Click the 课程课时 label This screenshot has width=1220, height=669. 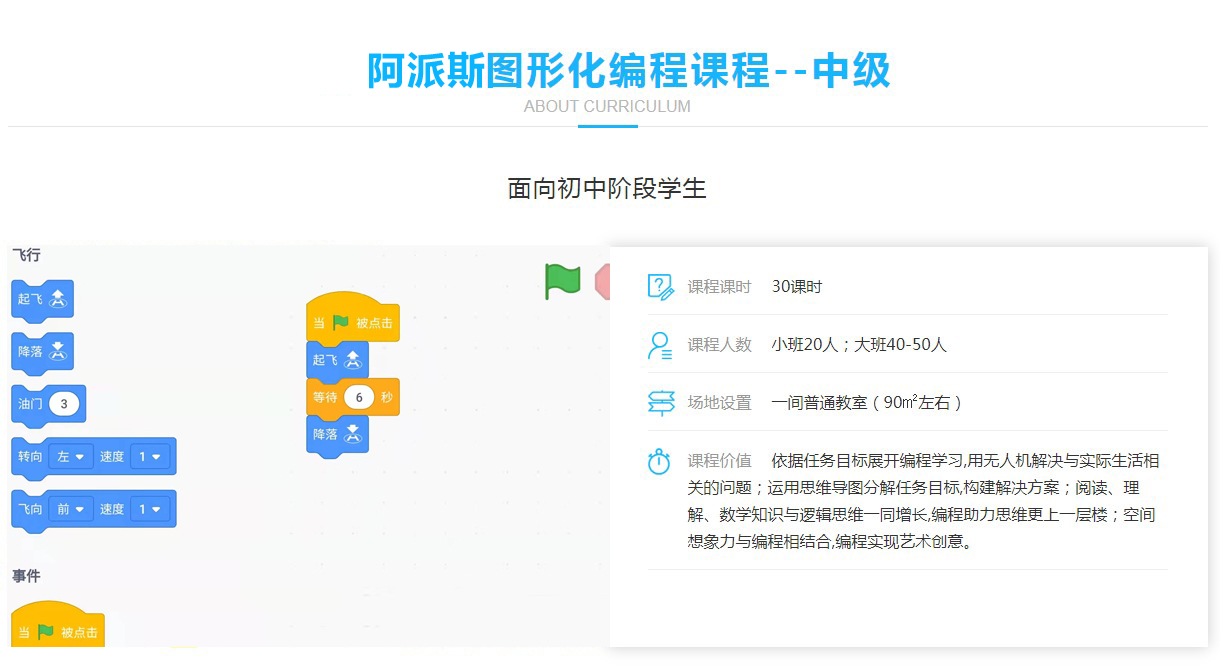[x=719, y=287]
